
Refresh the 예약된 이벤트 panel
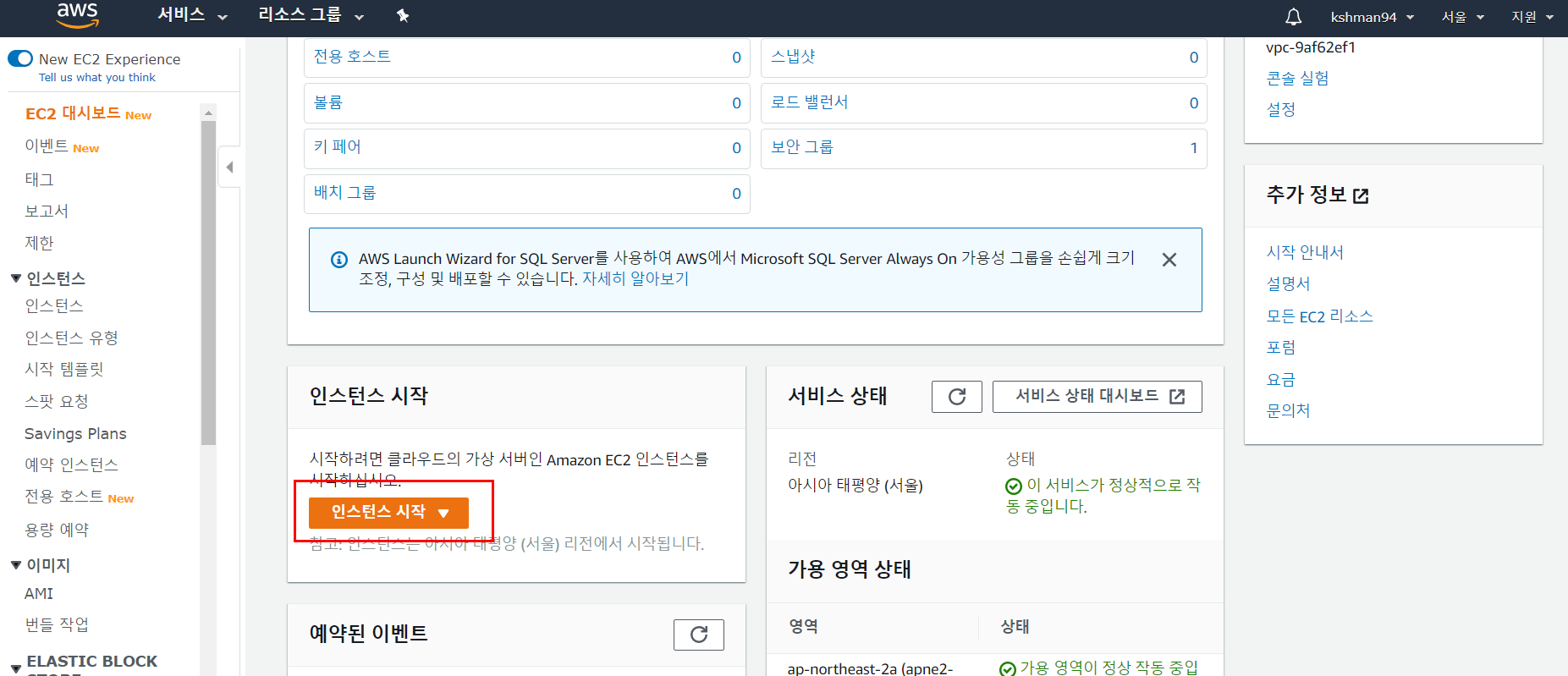coord(699,635)
